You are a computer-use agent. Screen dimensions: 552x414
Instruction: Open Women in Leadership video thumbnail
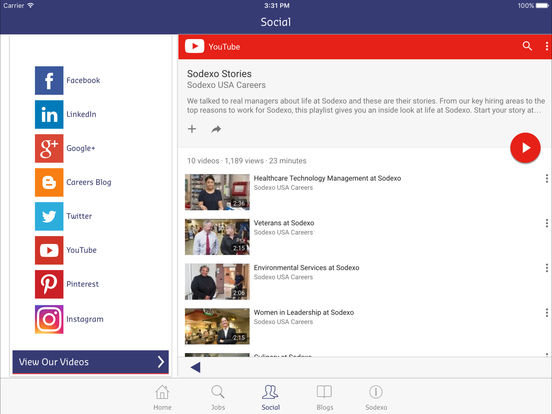(x=217, y=326)
